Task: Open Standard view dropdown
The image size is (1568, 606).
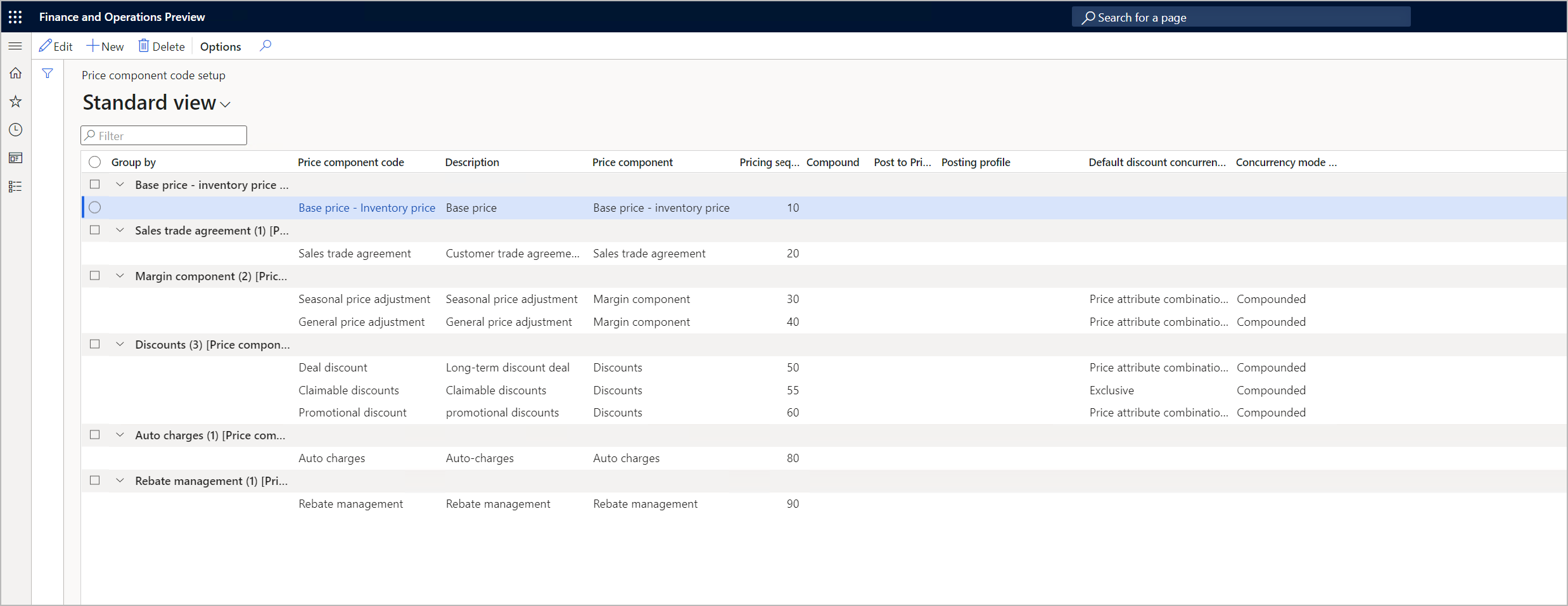Action: pyautogui.click(x=156, y=103)
